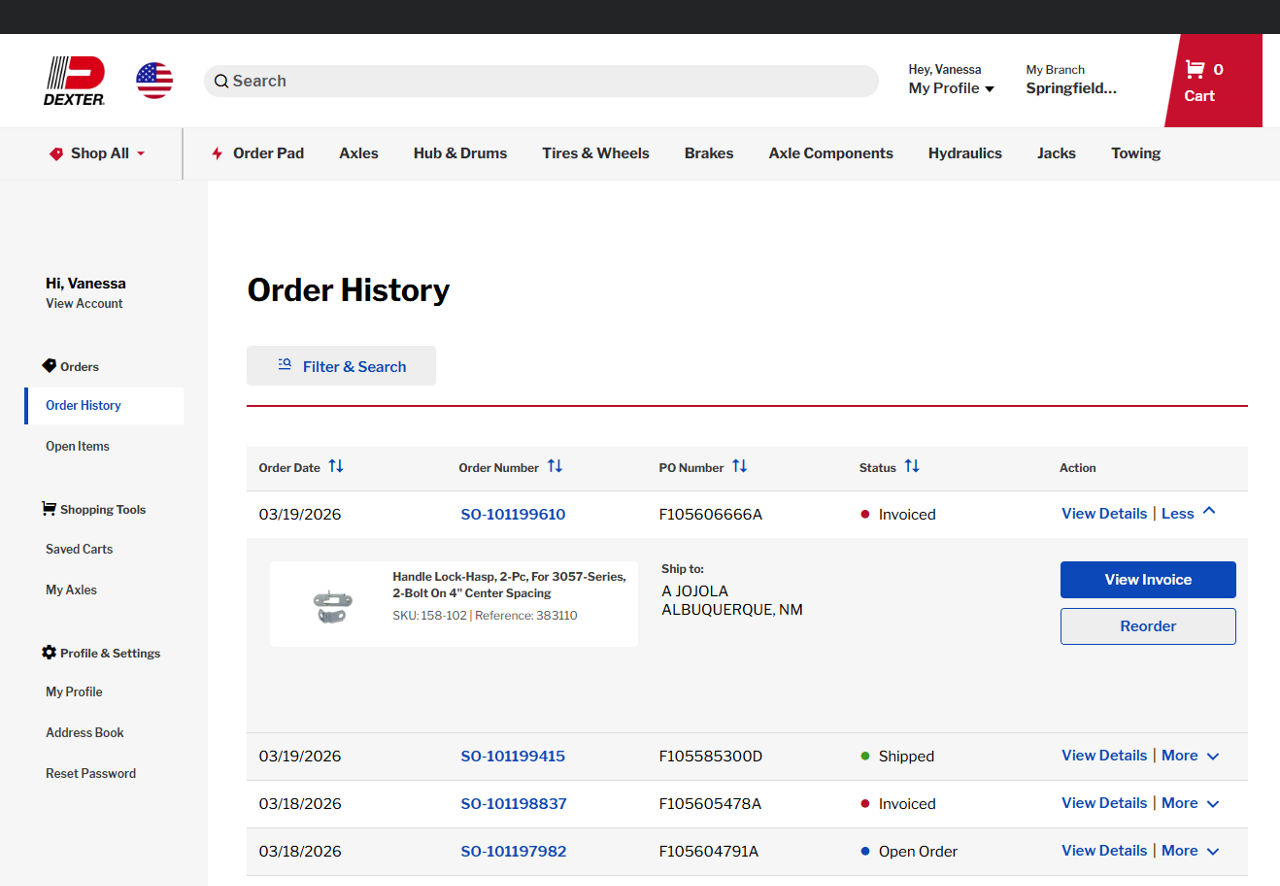Click the Shopping Tools cart icon
The image size is (1280, 886).
pos(49,509)
